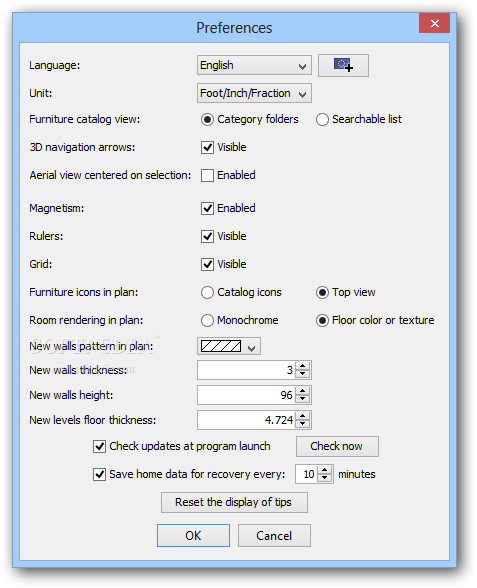Click the recovery minutes value field
This screenshot has height=588, width=477.
[307, 474]
